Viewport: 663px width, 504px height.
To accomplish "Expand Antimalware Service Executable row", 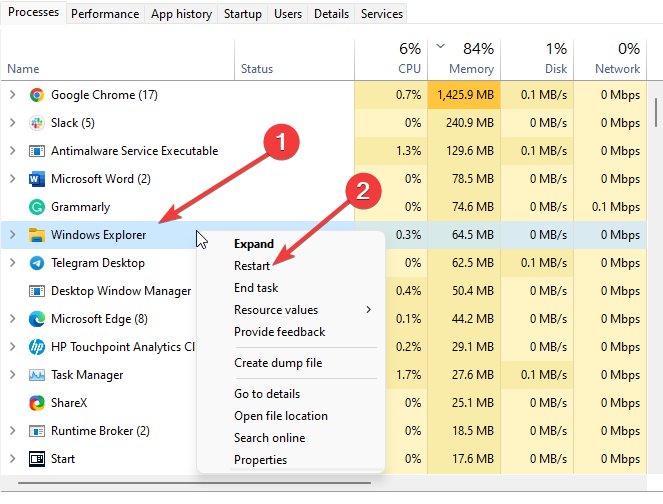I will pyautogui.click(x=13, y=151).
